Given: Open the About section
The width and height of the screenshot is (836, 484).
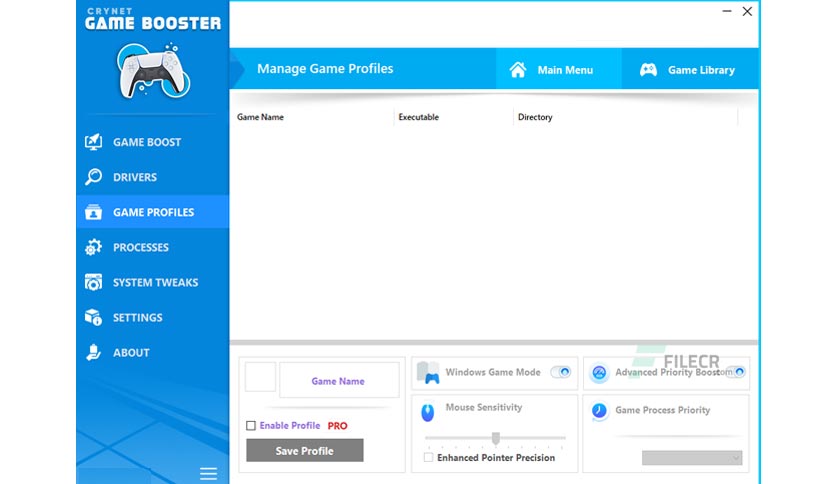Looking at the screenshot, I should [x=153, y=353].
